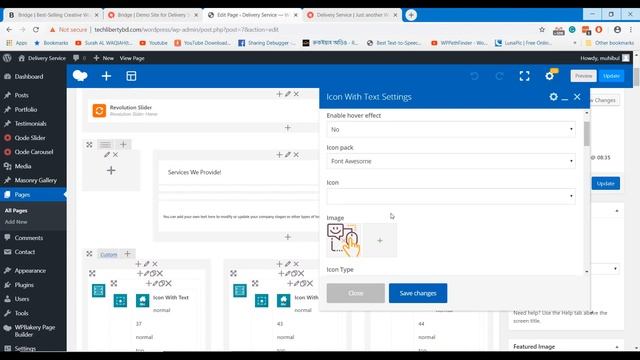Collapse the Featured Image panel arrow

[617, 347]
